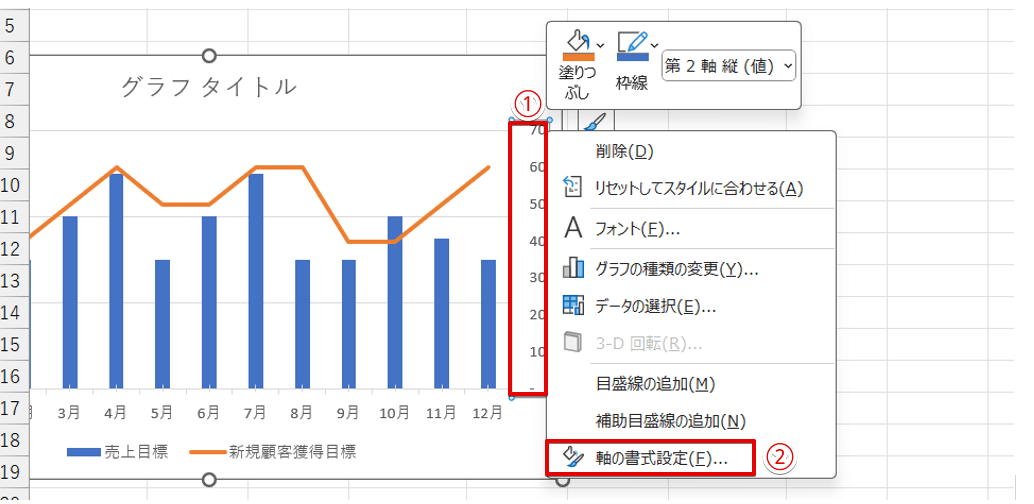Select 補助目盛線の追加(N) menu entry
Image resolution: width=1034 pixels, height=504 pixels.
click(670, 421)
